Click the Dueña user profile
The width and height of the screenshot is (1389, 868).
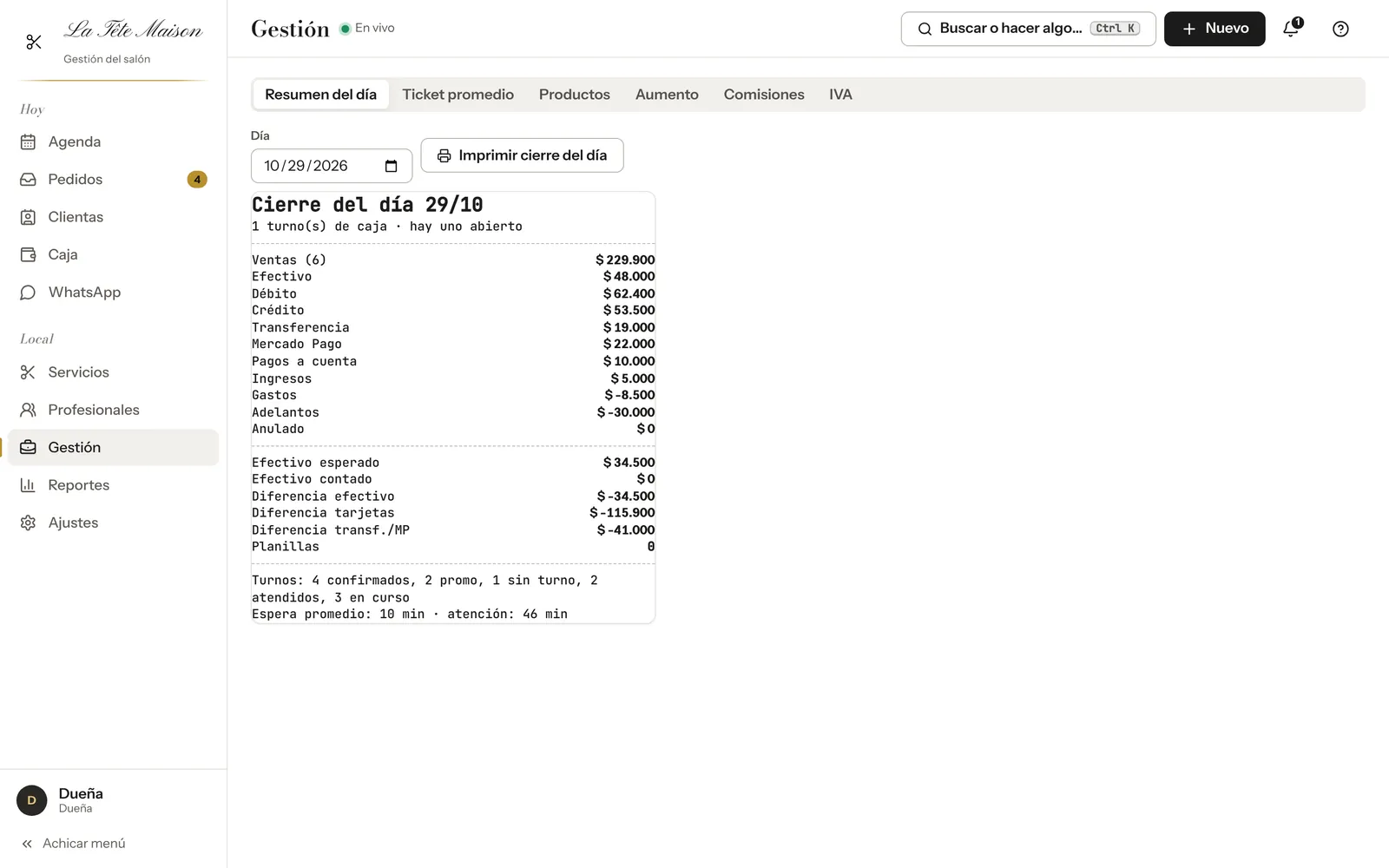tap(113, 799)
